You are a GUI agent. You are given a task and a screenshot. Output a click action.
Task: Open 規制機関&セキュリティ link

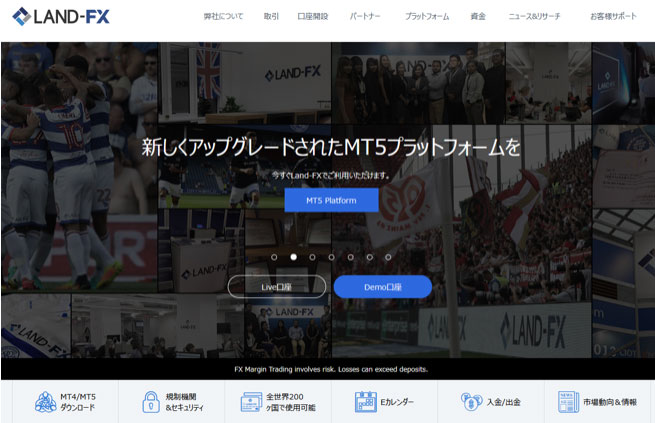[x=185, y=402]
